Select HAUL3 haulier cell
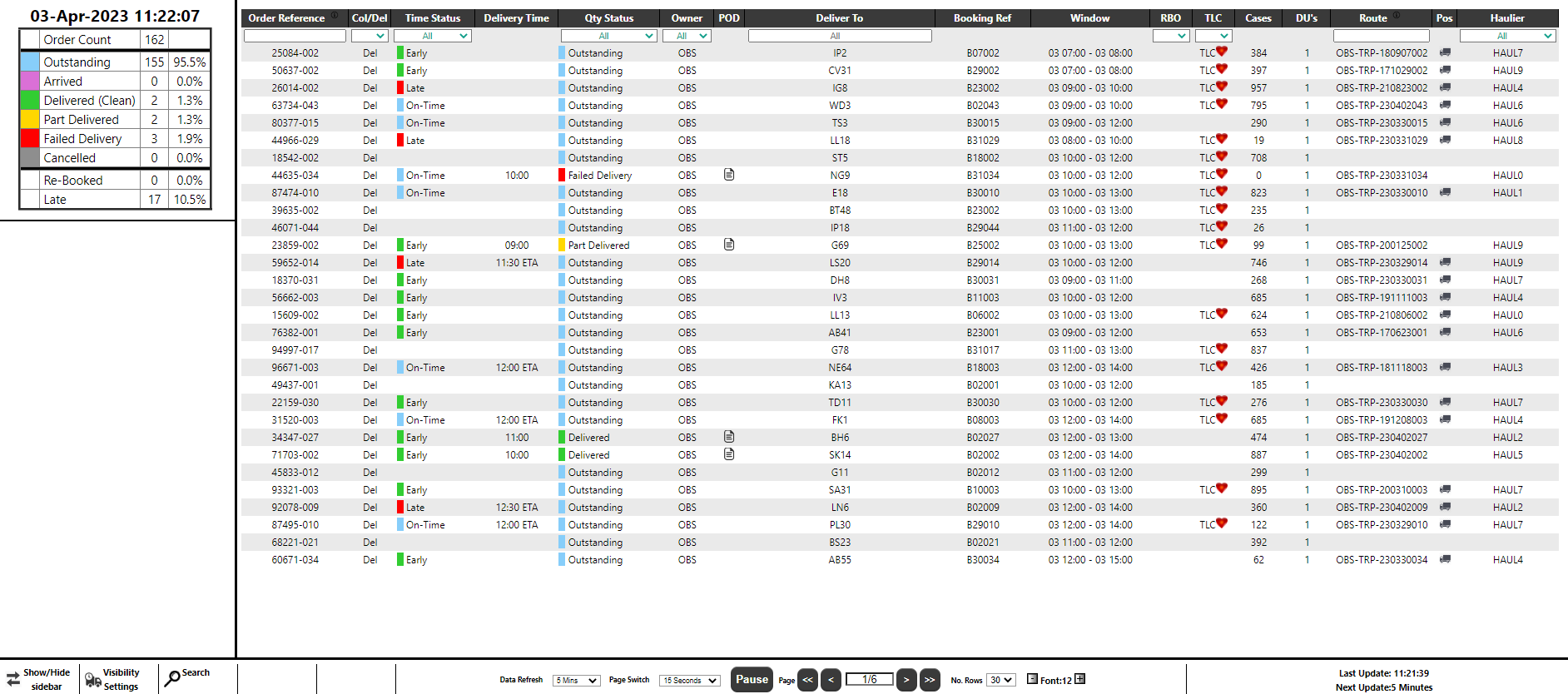Image resolution: width=1568 pixels, height=694 pixels. (1507, 367)
